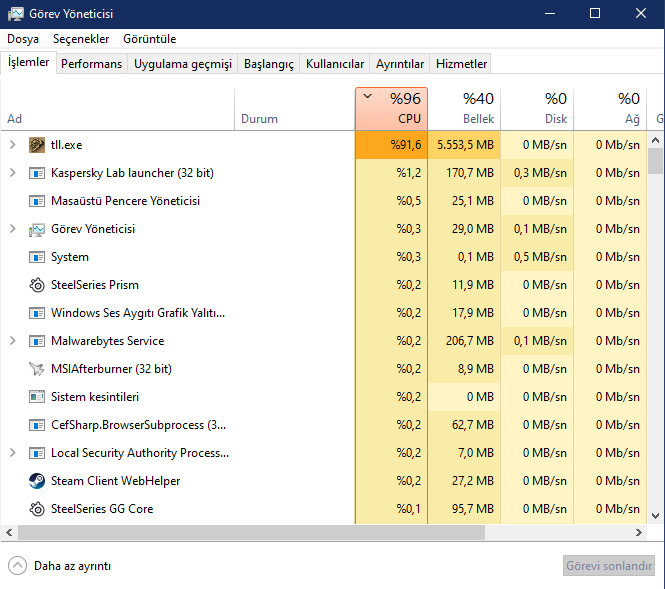Click the horizontal scrollbar left arrow
This screenshot has width=665, height=589.
tap(9, 533)
